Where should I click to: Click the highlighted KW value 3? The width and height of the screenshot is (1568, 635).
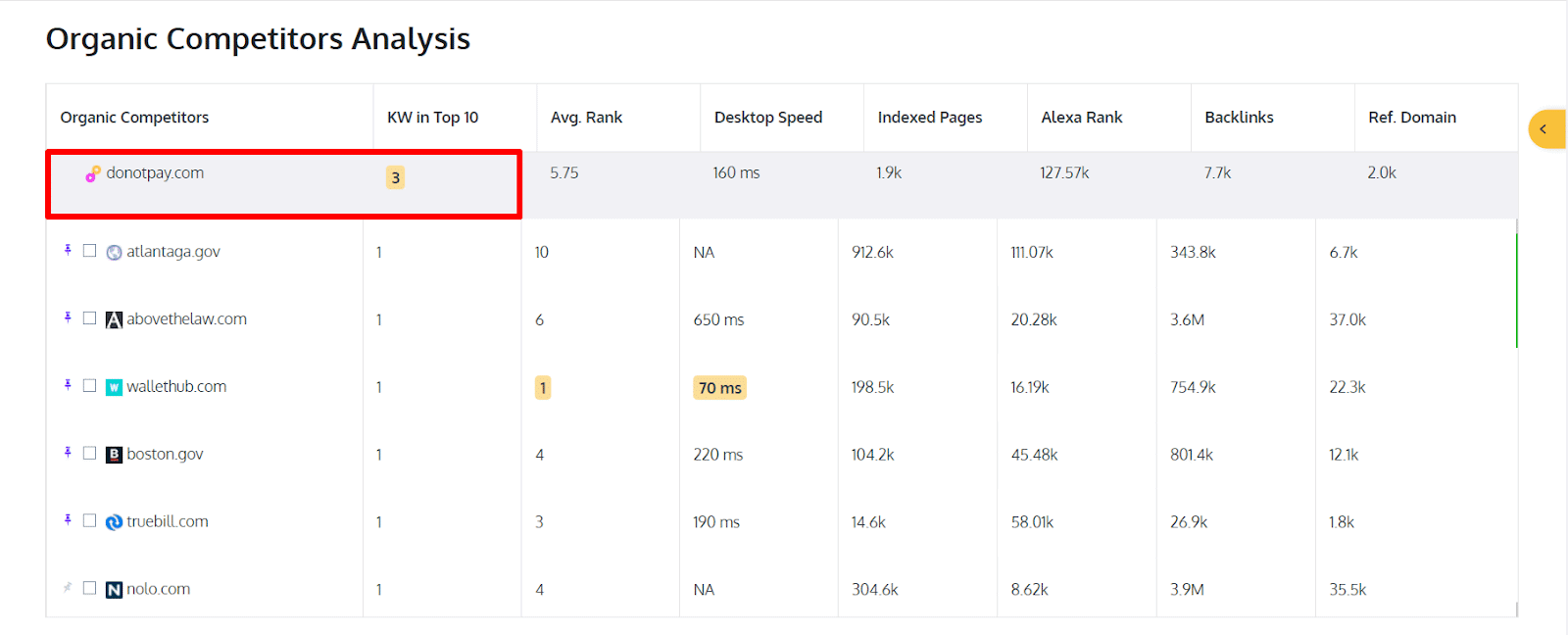tap(395, 177)
